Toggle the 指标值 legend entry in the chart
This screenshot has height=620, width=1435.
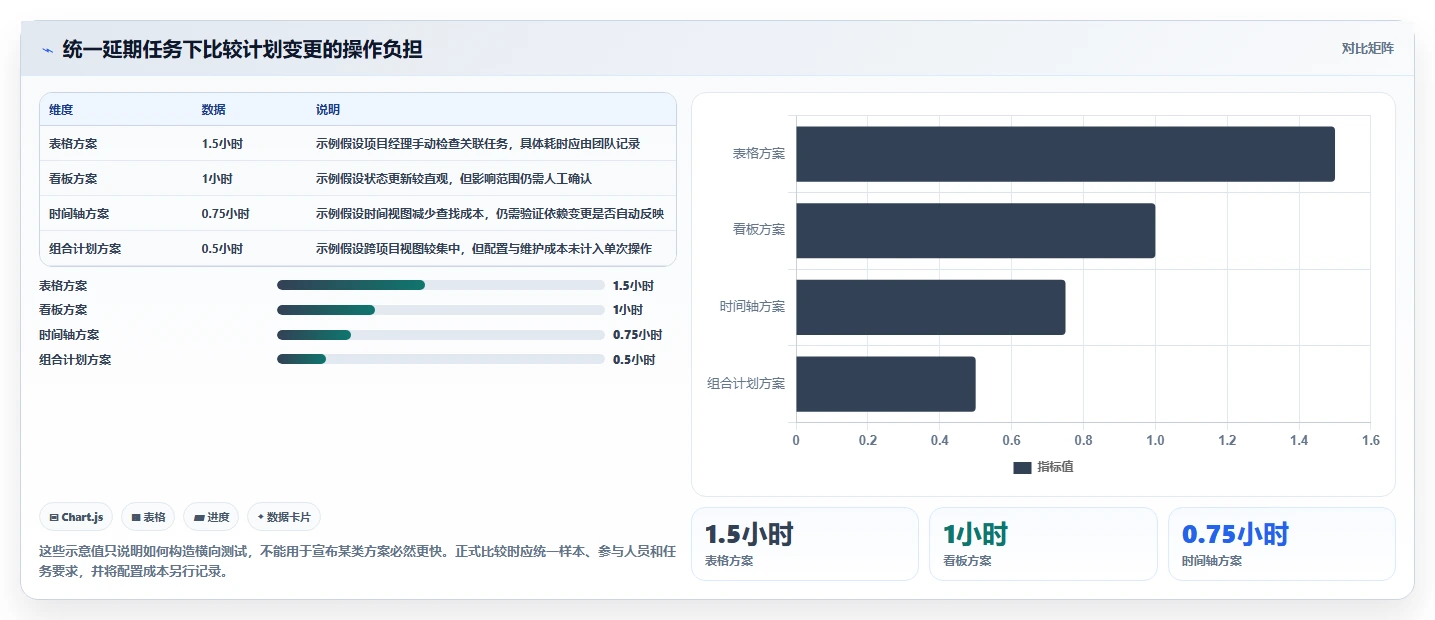pos(1043,468)
